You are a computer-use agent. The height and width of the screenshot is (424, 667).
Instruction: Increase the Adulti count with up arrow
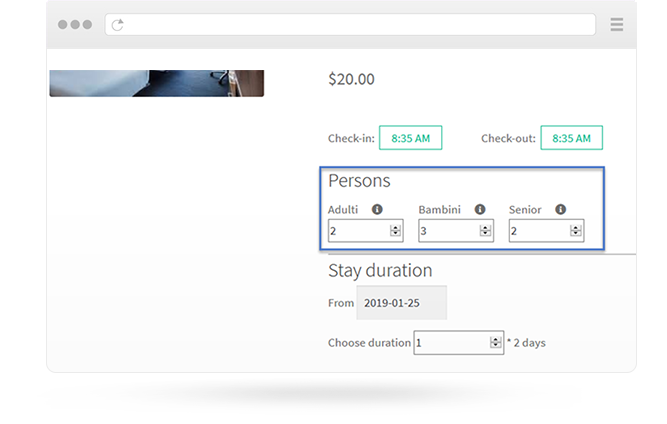point(395,228)
